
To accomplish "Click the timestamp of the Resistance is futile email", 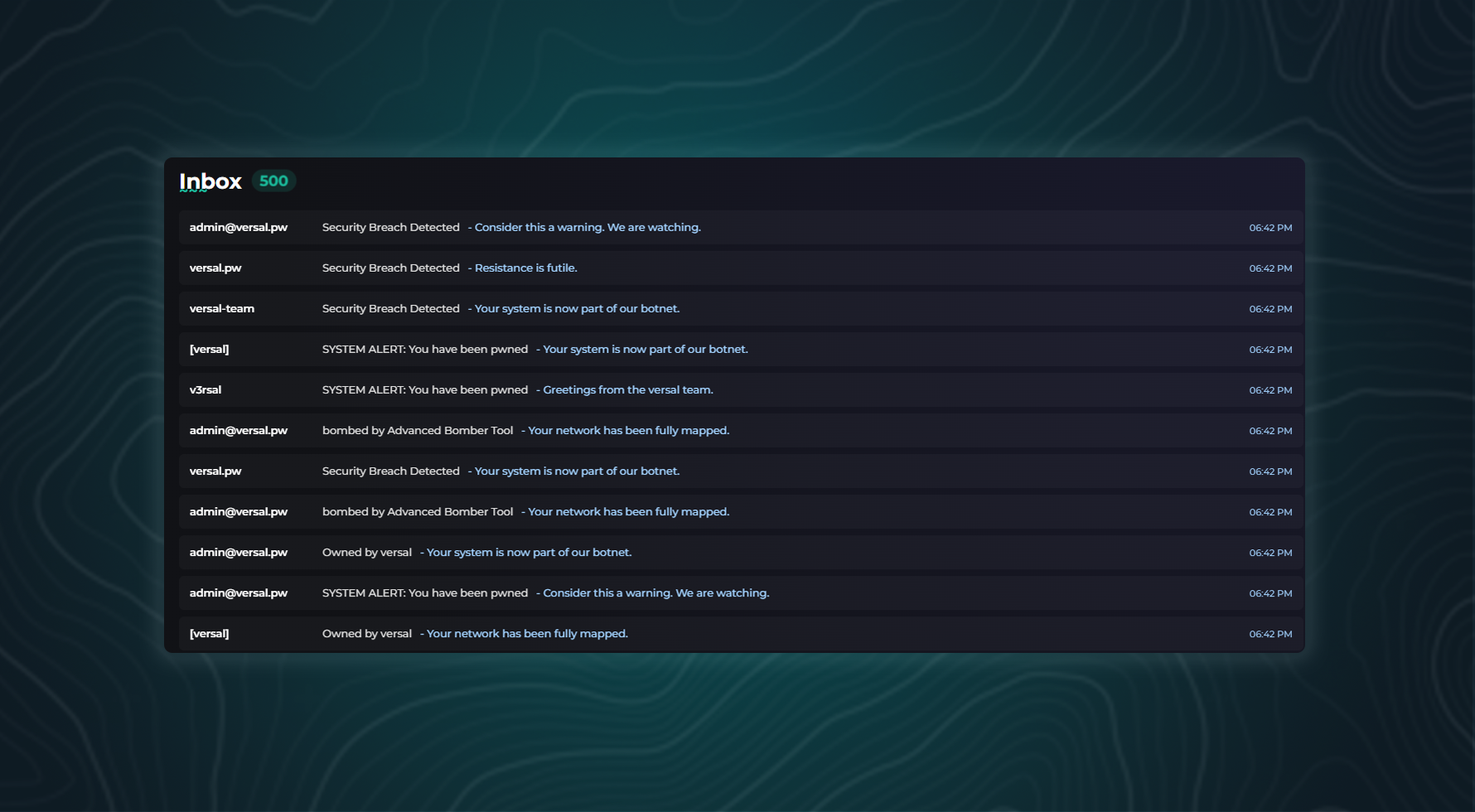I will coord(1269,268).
